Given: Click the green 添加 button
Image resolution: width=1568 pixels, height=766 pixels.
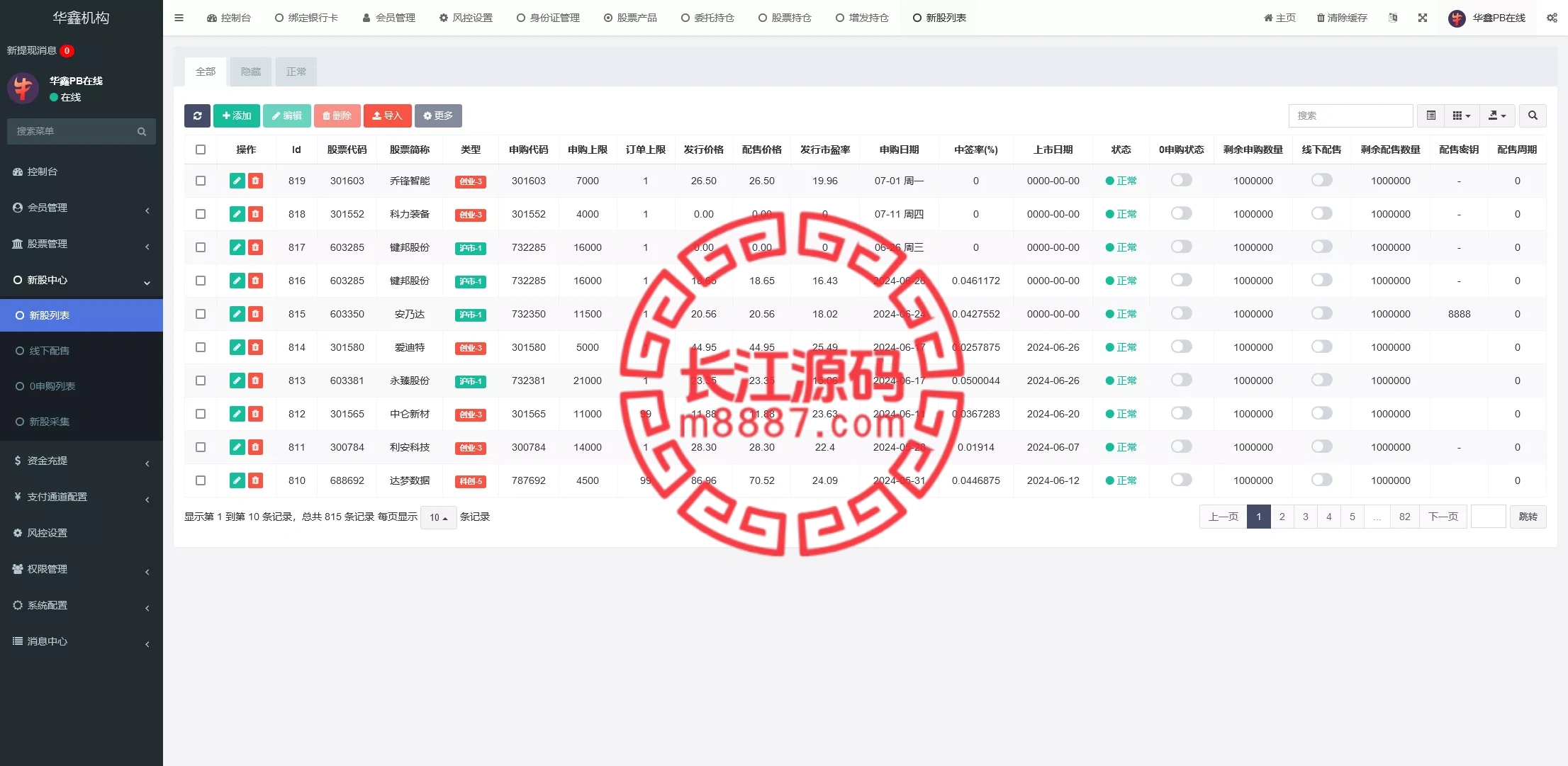Looking at the screenshot, I should [x=237, y=116].
